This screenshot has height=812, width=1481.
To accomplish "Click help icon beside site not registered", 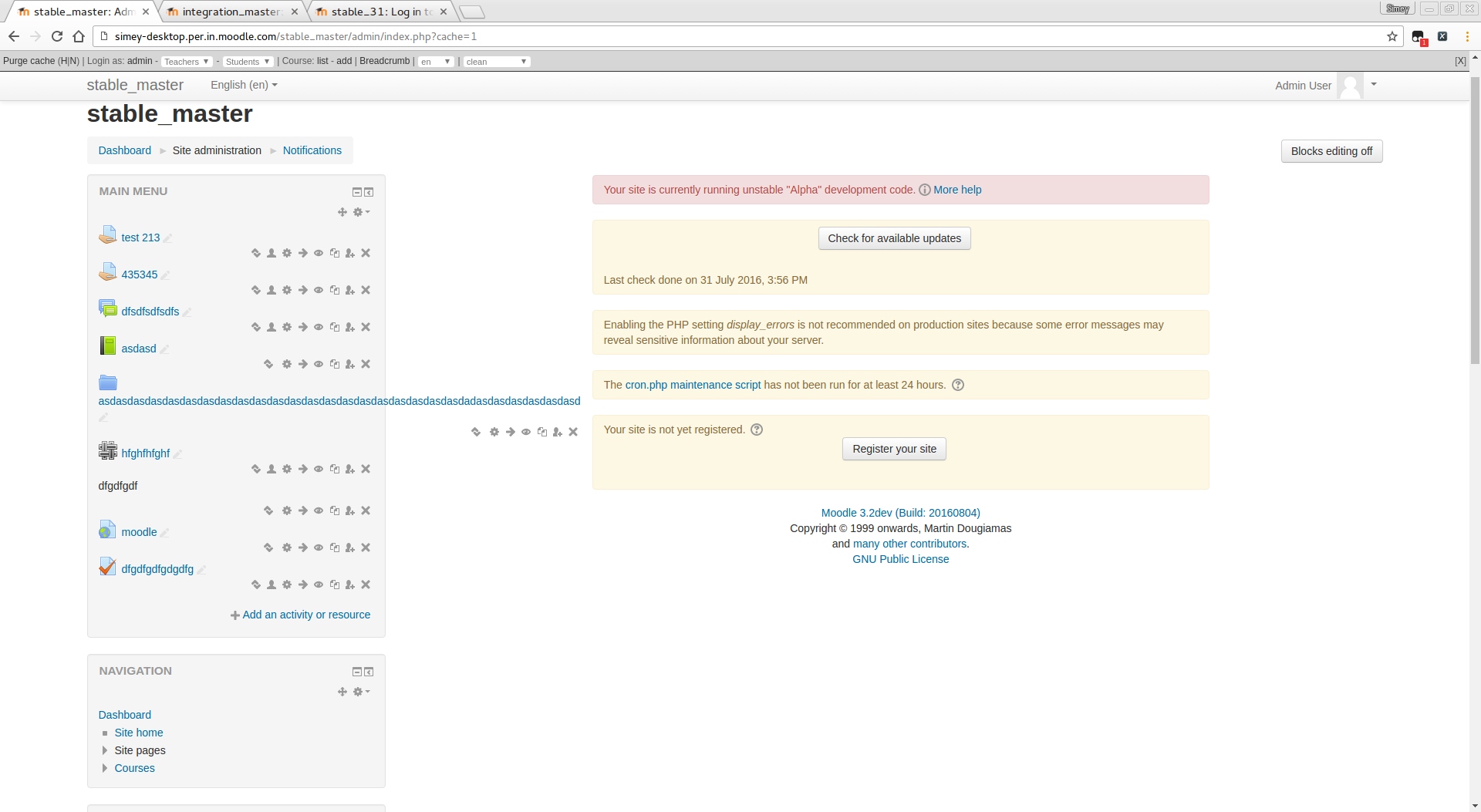I will pos(757,430).
